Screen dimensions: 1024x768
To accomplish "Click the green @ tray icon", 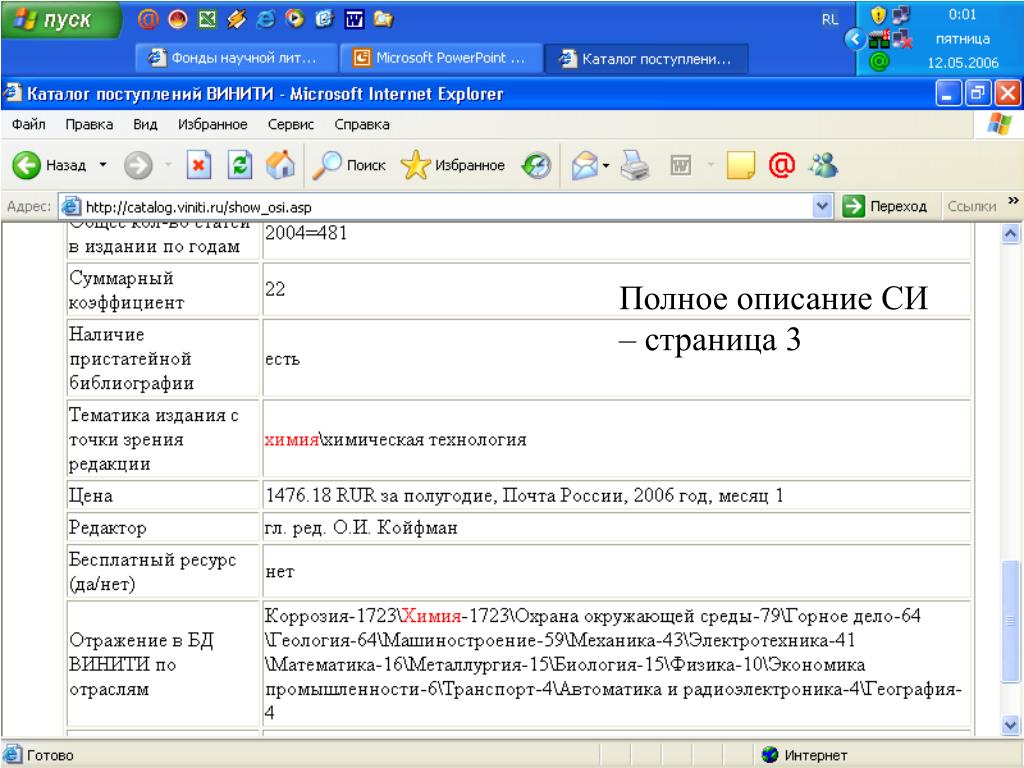I will pyautogui.click(x=879, y=62).
